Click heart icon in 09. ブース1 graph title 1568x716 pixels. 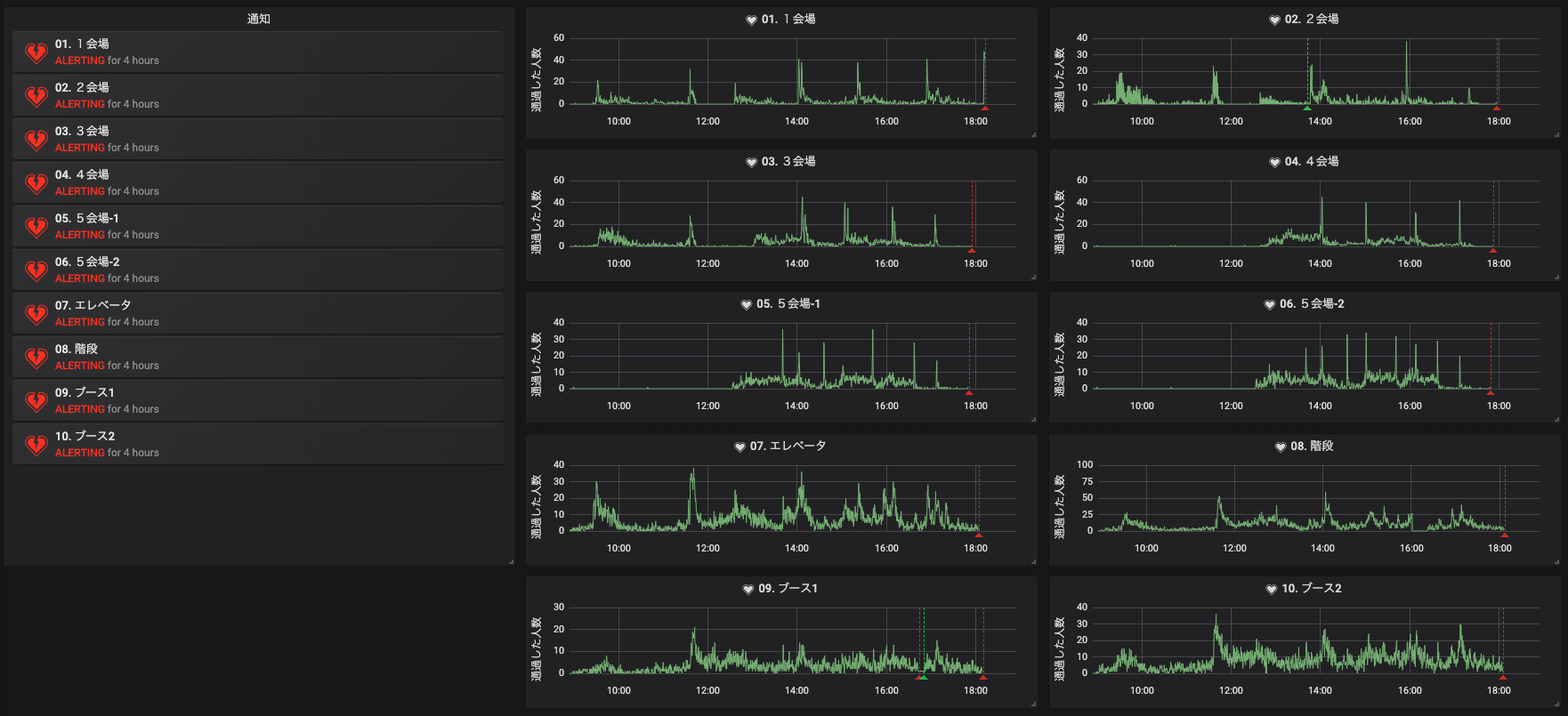(x=748, y=589)
